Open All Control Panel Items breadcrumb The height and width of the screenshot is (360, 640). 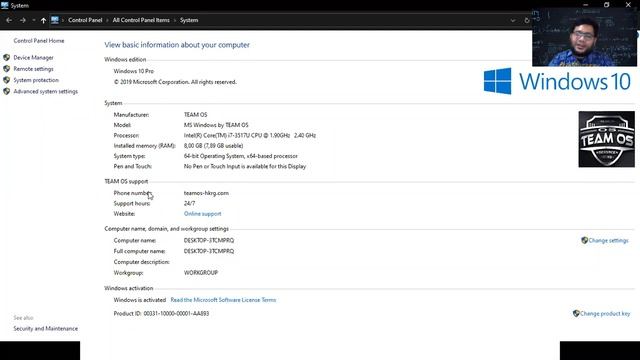pyautogui.click(x=141, y=20)
